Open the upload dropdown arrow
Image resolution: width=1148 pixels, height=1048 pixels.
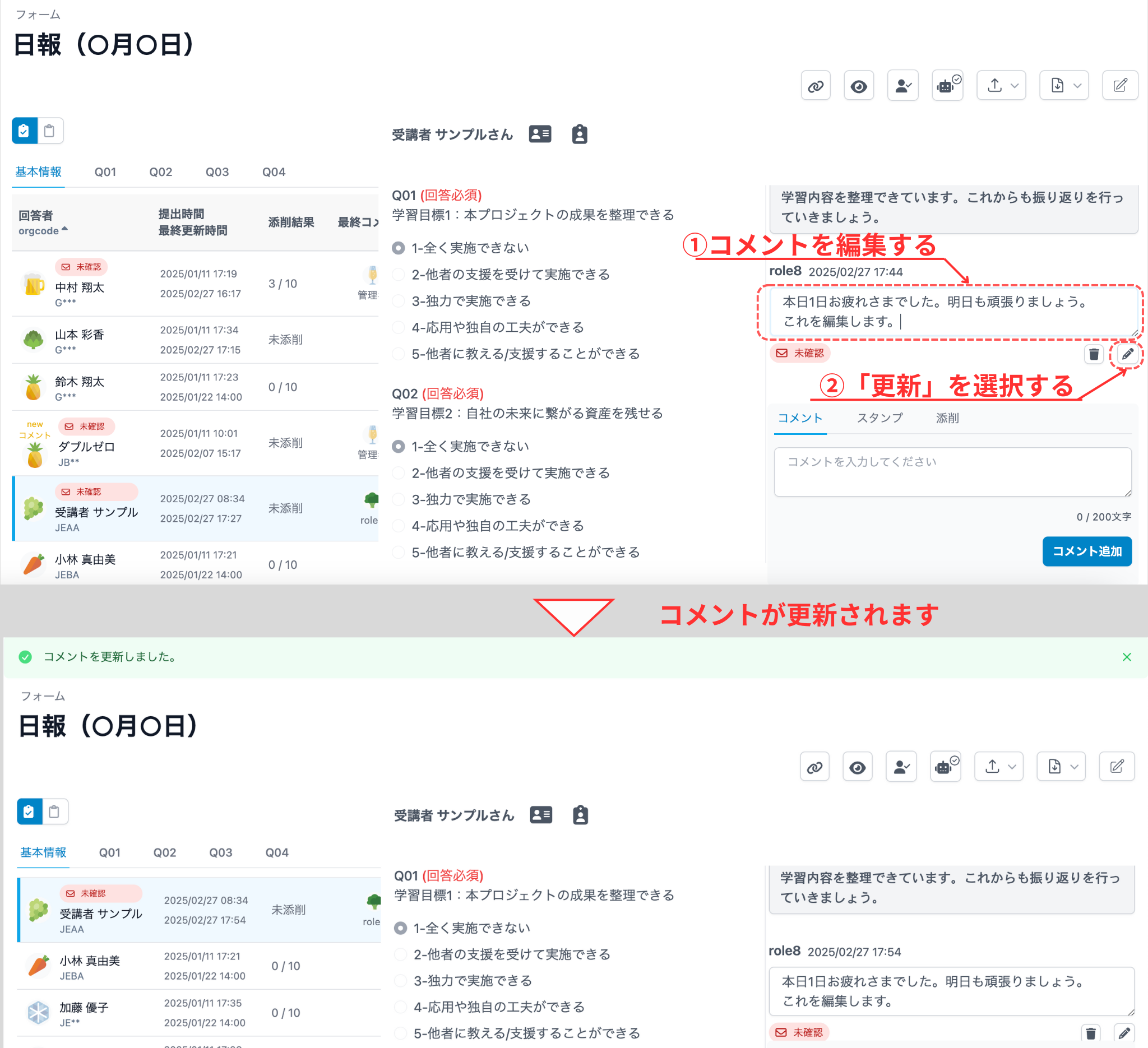click(1014, 85)
